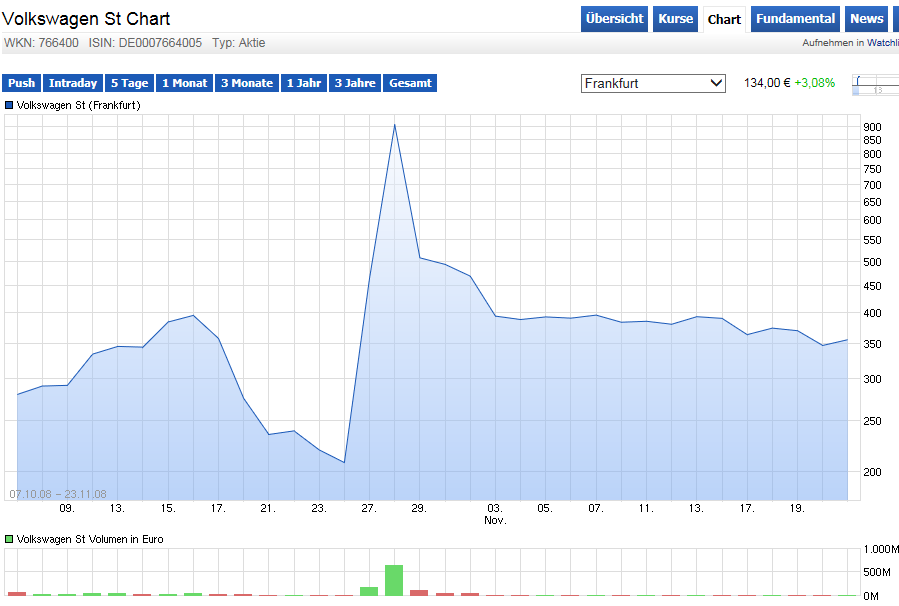Click the 27. date label on the x-axis
899x606 pixels.
point(369,508)
